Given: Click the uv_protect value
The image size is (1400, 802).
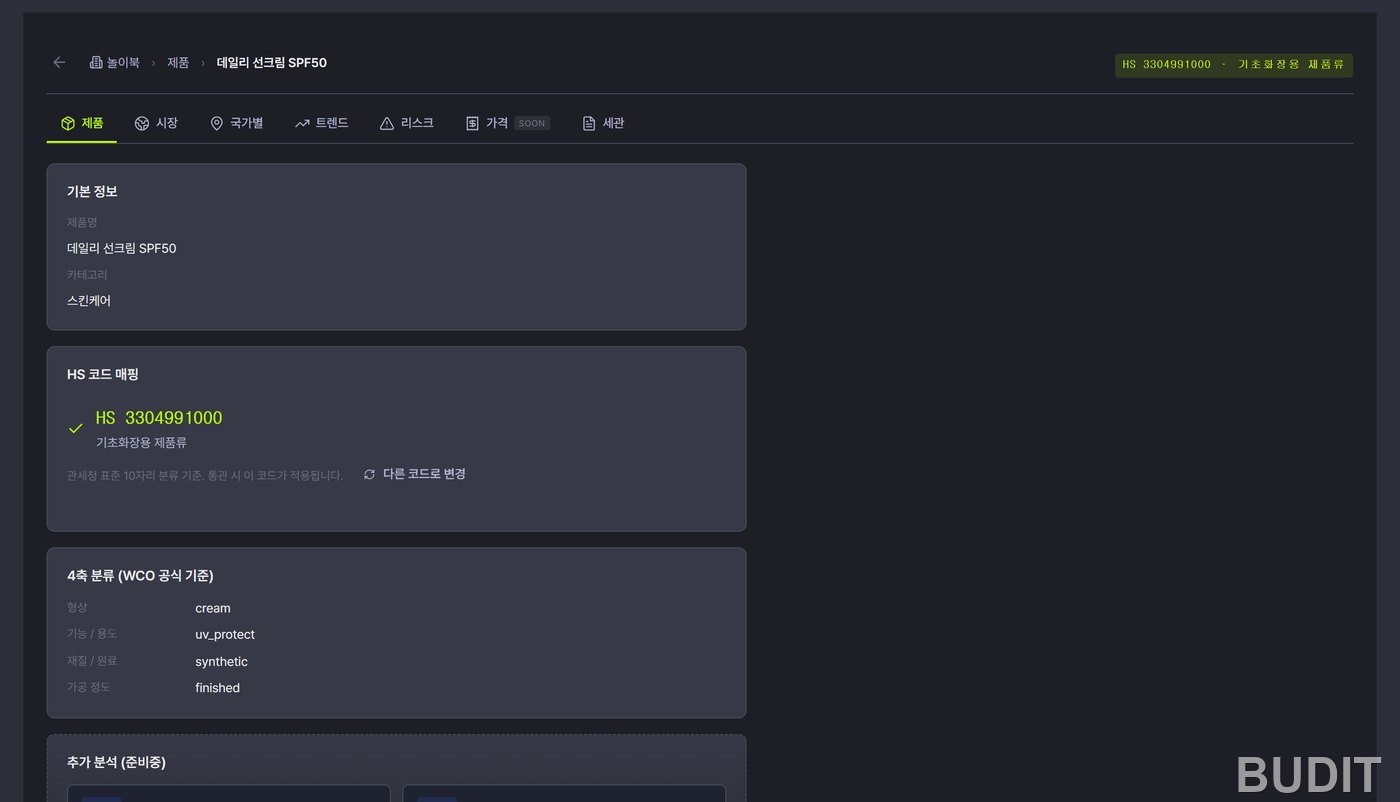Looking at the screenshot, I should (225, 634).
